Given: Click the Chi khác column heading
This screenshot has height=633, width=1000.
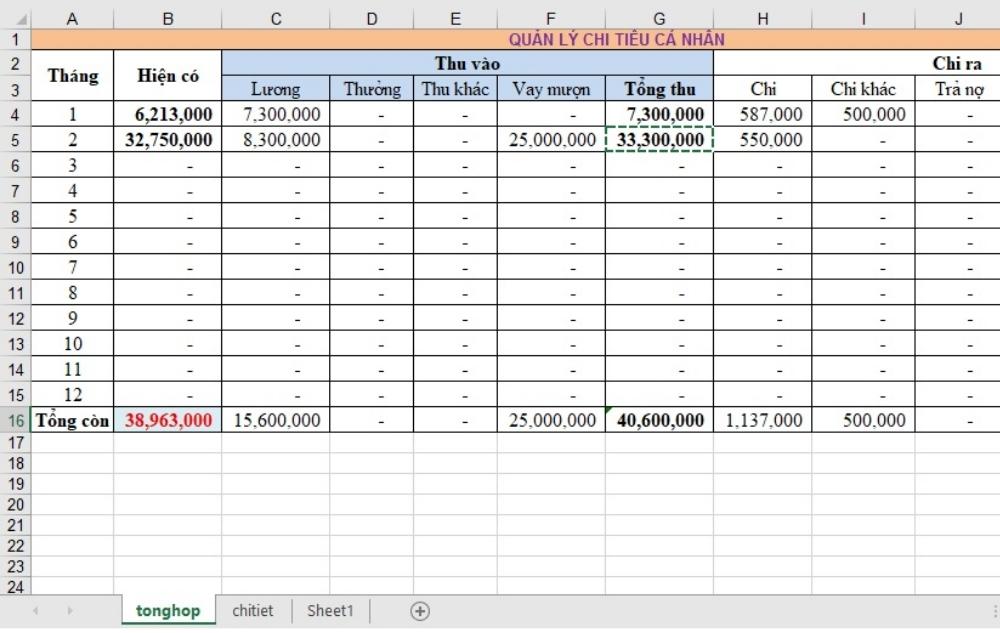Looking at the screenshot, I should (864, 89).
